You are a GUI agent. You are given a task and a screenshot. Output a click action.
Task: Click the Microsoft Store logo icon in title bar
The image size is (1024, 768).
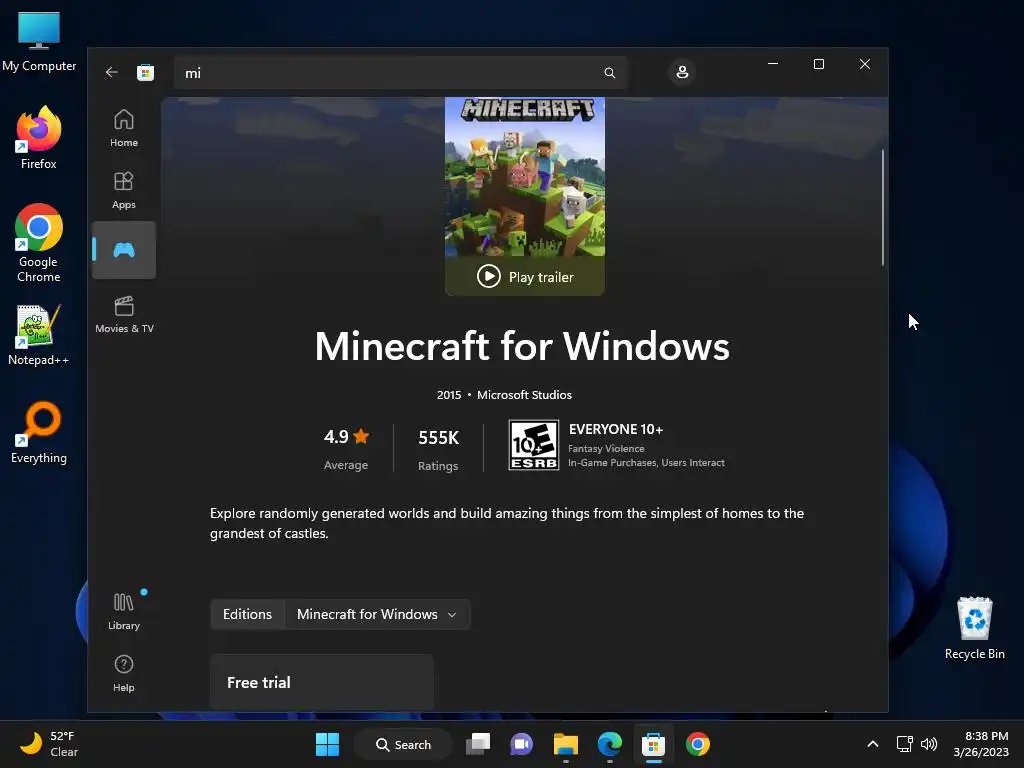pos(145,72)
